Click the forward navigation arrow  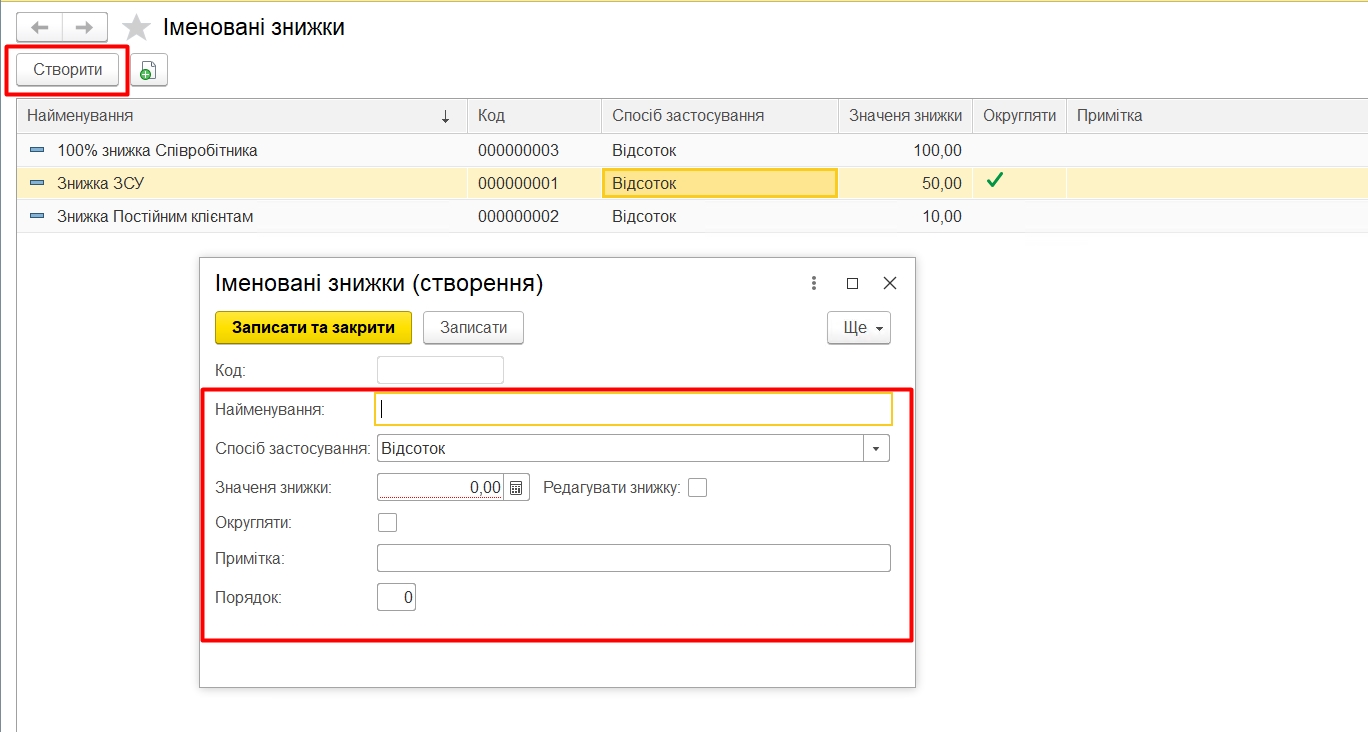click(85, 27)
